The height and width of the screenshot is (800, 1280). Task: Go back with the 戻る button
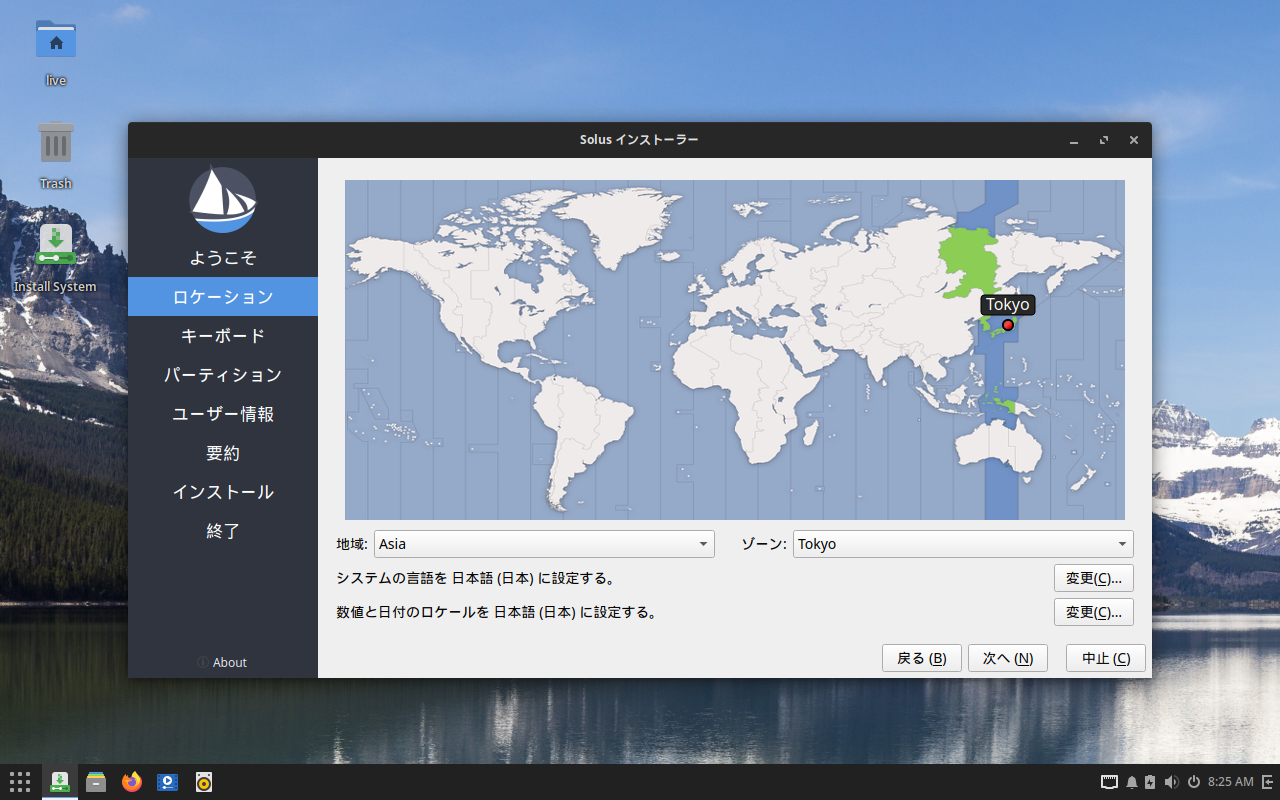click(x=922, y=658)
